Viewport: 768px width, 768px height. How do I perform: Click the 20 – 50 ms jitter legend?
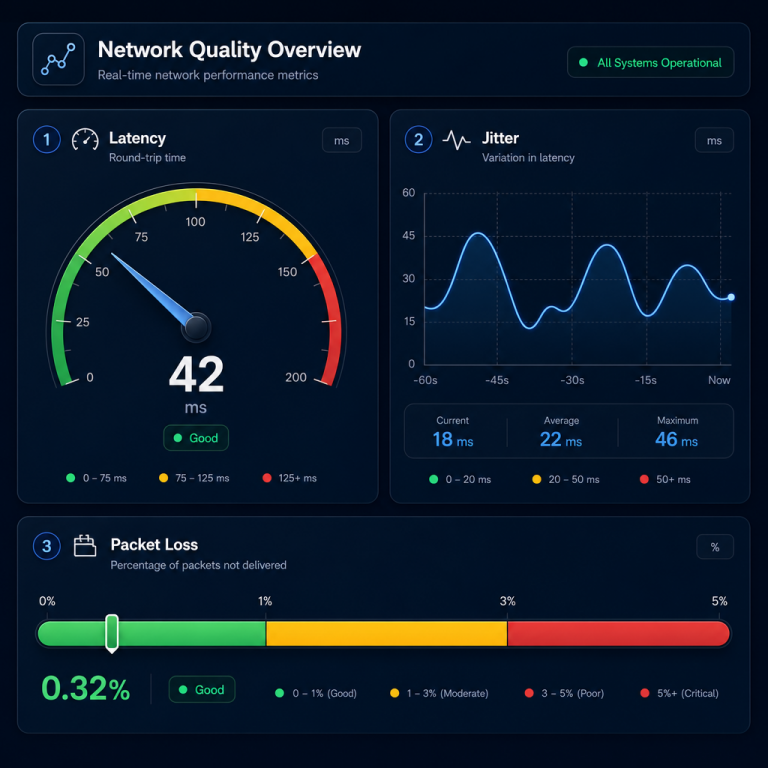point(566,480)
